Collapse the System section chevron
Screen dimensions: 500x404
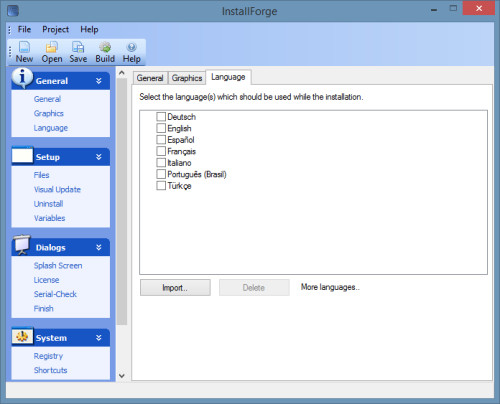tap(99, 338)
